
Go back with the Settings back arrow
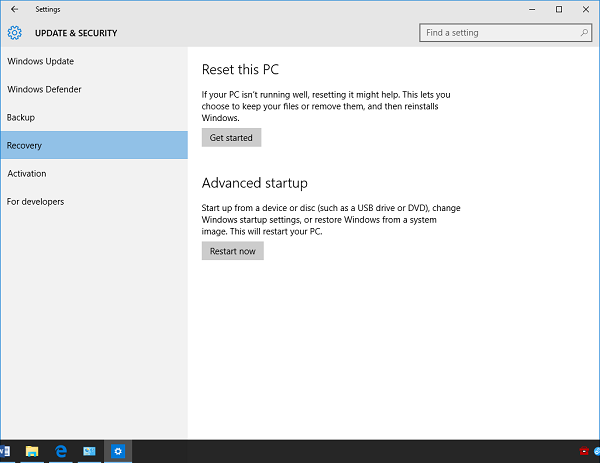(15, 9)
